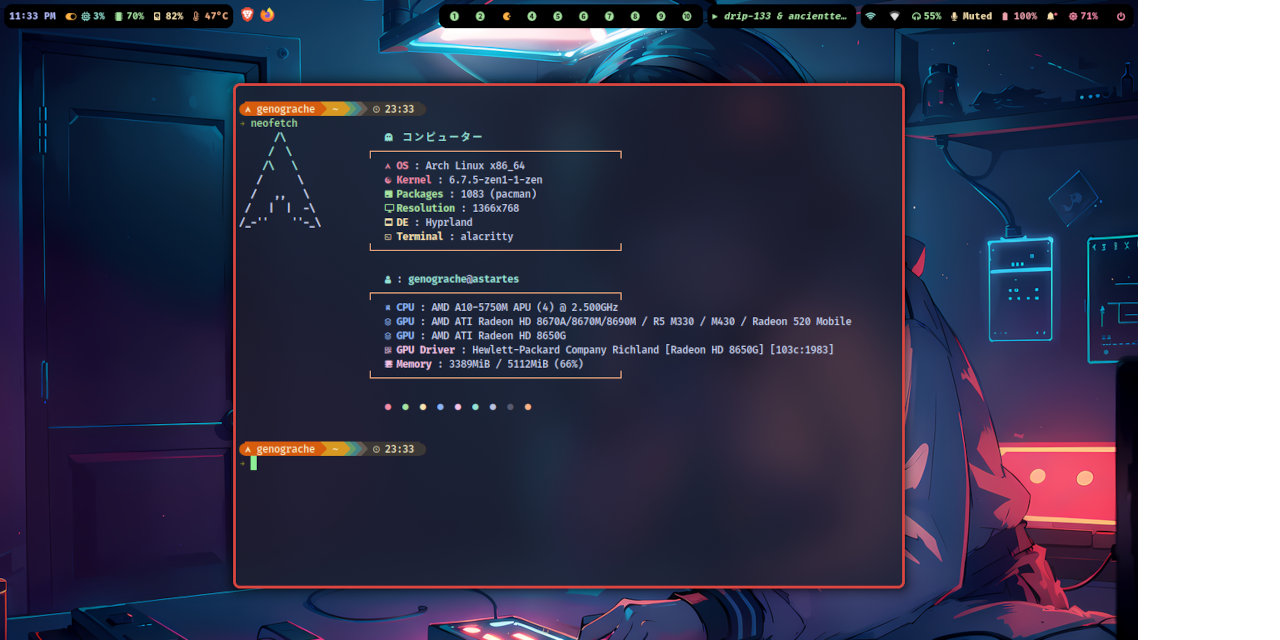1280x640 pixels.
Task: Focus the terminal prompt cursor
Action: 254,463
